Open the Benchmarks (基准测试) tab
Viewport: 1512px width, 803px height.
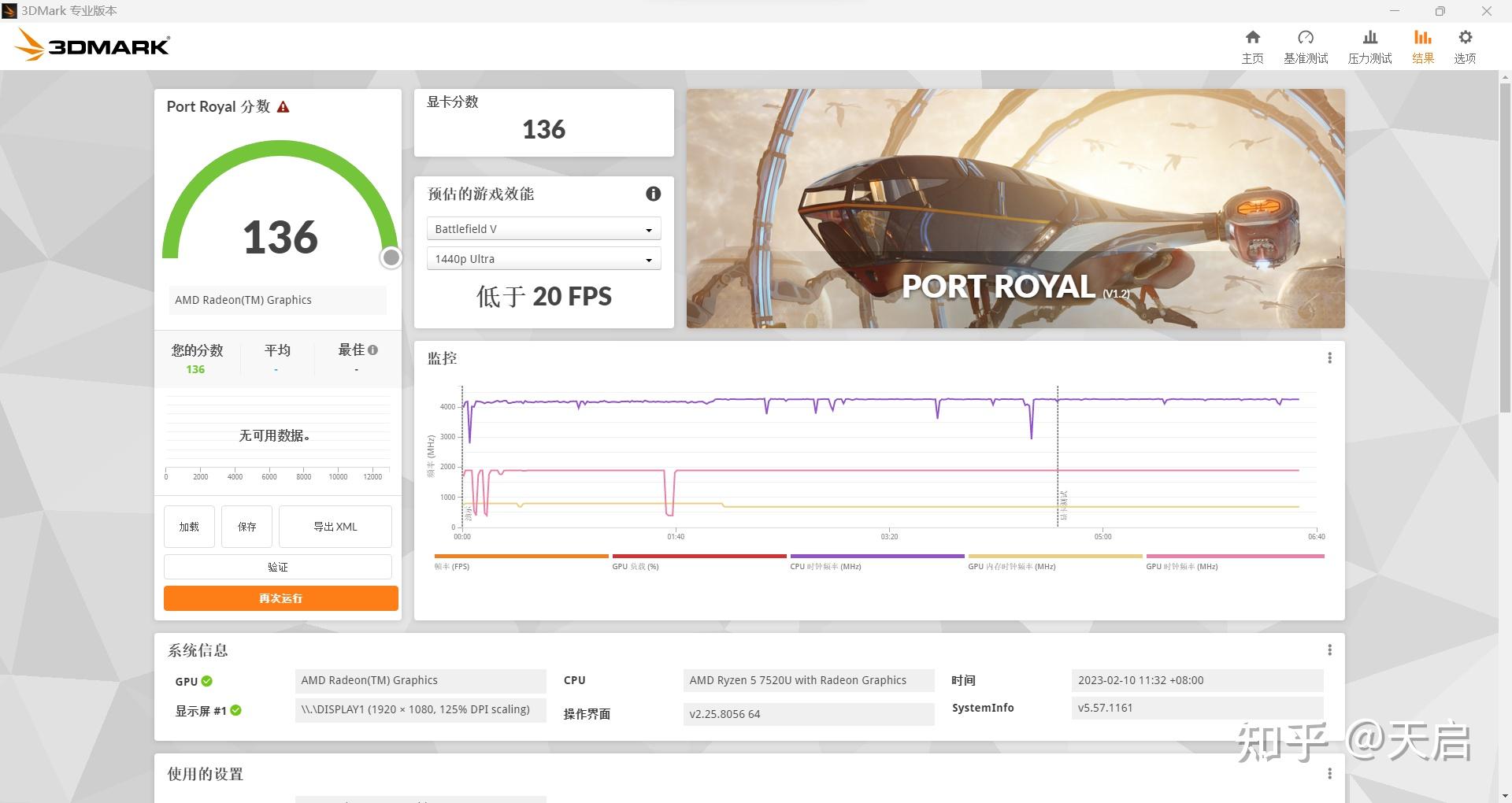point(1306,47)
